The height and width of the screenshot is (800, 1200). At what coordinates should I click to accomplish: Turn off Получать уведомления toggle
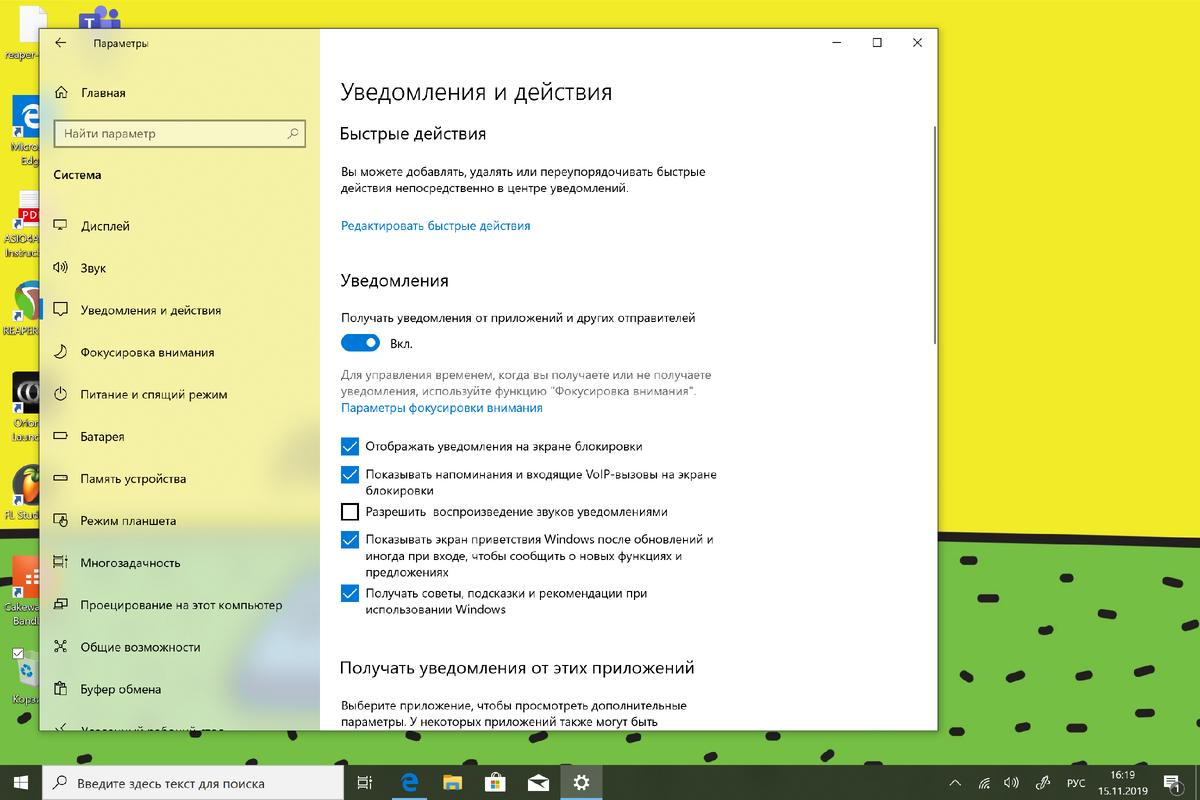click(x=361, y=343)
